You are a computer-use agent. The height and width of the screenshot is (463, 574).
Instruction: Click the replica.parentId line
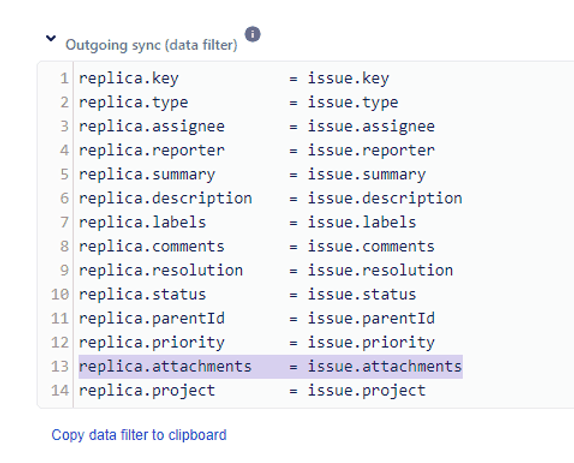(257, 318)
